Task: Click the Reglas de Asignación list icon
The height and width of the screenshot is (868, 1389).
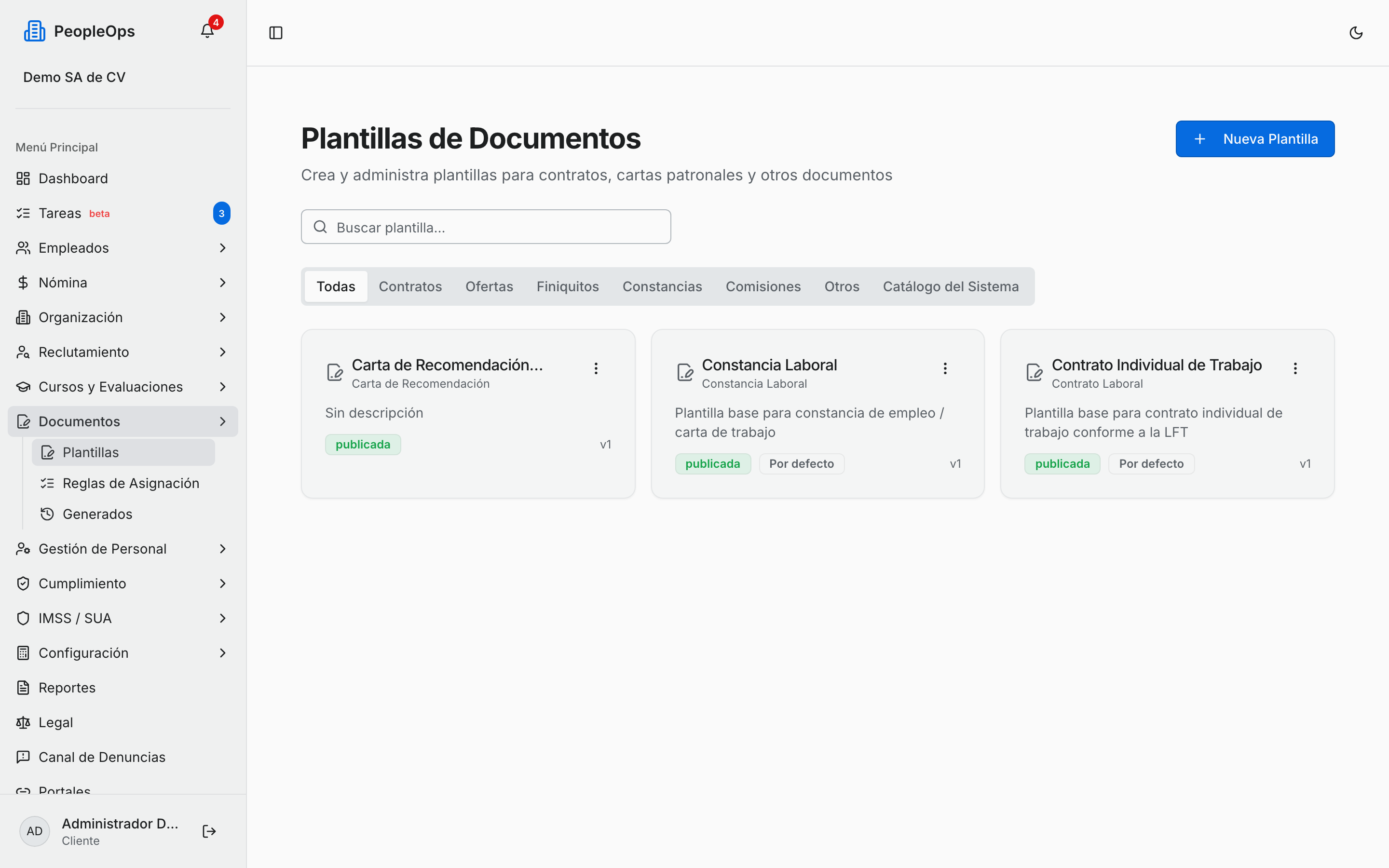Action: (x=47, y=483)
